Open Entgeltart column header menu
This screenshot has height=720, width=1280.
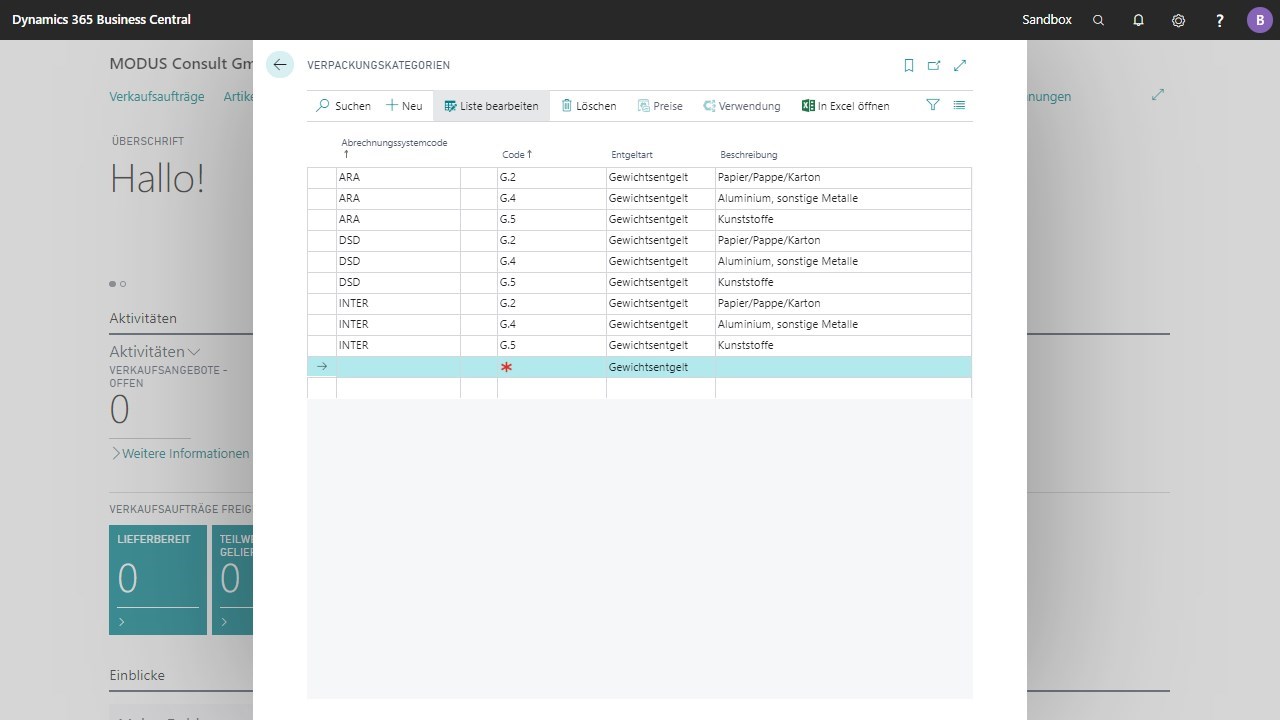click(631, 155)
